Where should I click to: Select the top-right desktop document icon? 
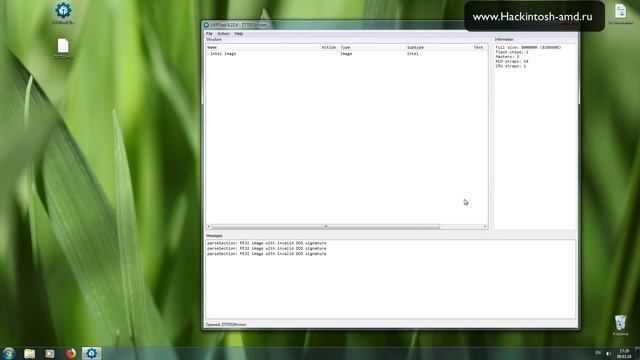pyautogui.click(x=620, y=14)
